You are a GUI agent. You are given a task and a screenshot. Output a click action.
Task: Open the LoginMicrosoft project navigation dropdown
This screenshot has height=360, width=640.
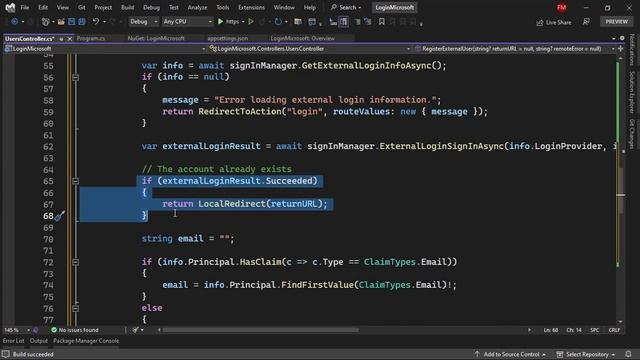coord(105,49)
